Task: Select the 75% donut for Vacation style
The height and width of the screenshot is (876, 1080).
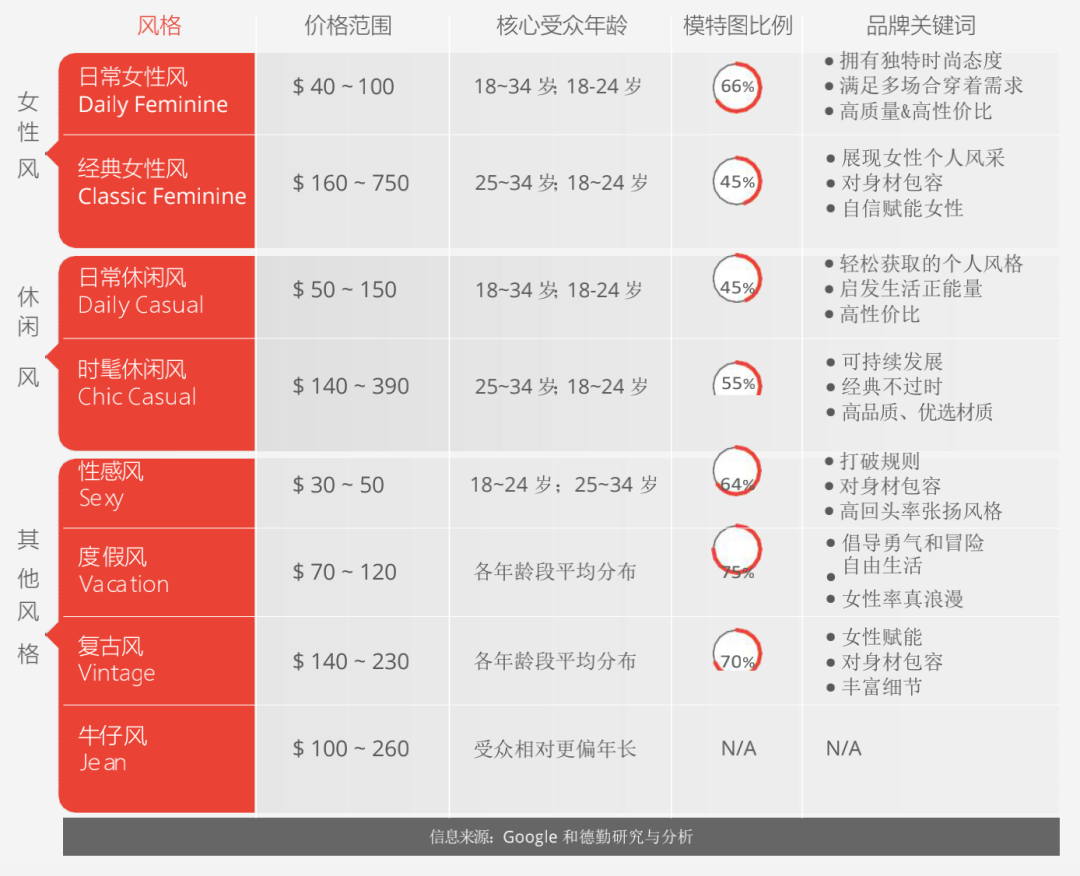Action: coord(736,554)
